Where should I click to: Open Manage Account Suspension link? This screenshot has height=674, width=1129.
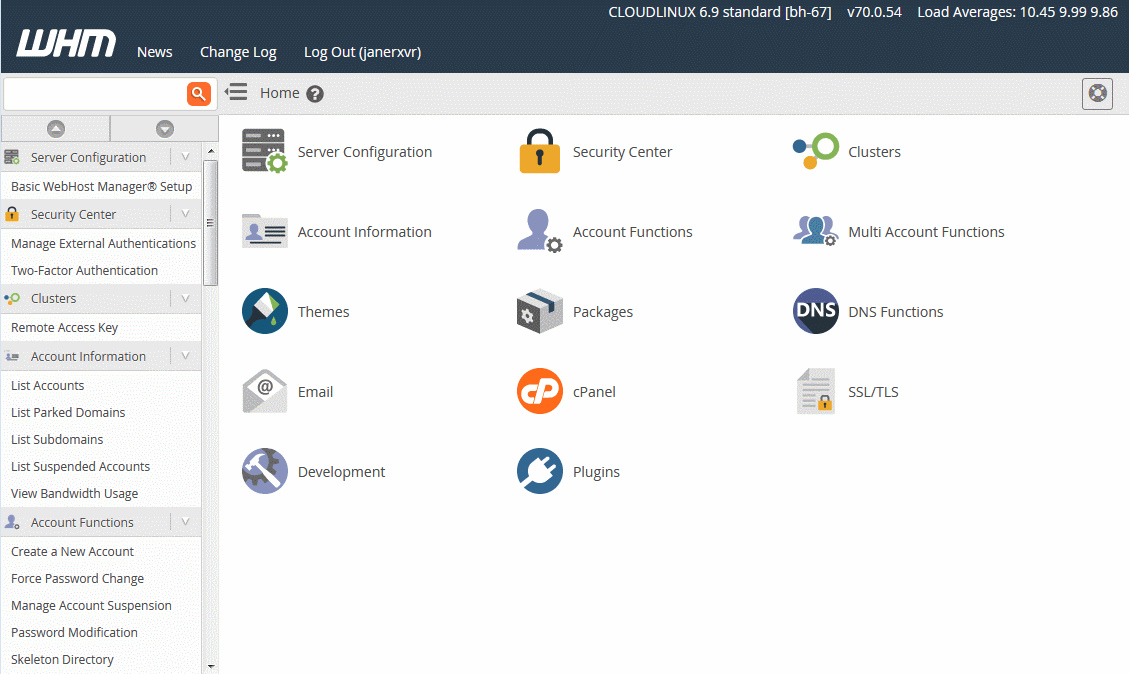tap(91, 605)
